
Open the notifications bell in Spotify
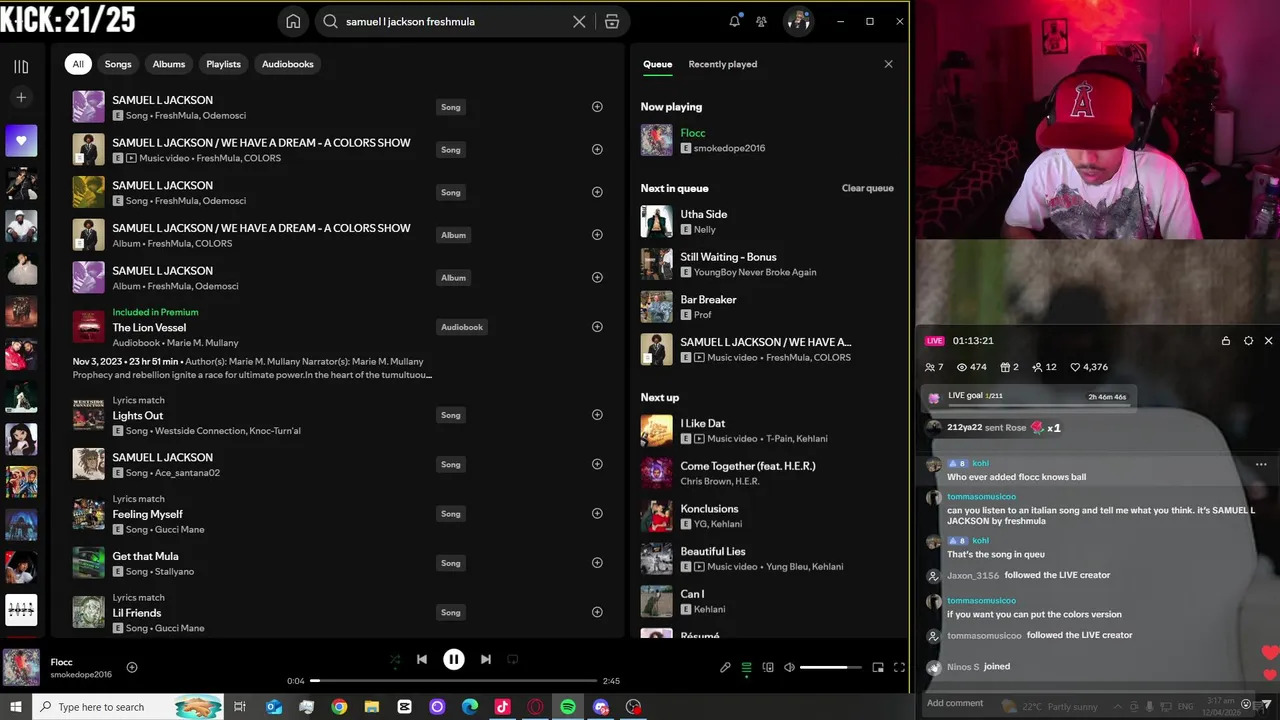pos(735,21)
